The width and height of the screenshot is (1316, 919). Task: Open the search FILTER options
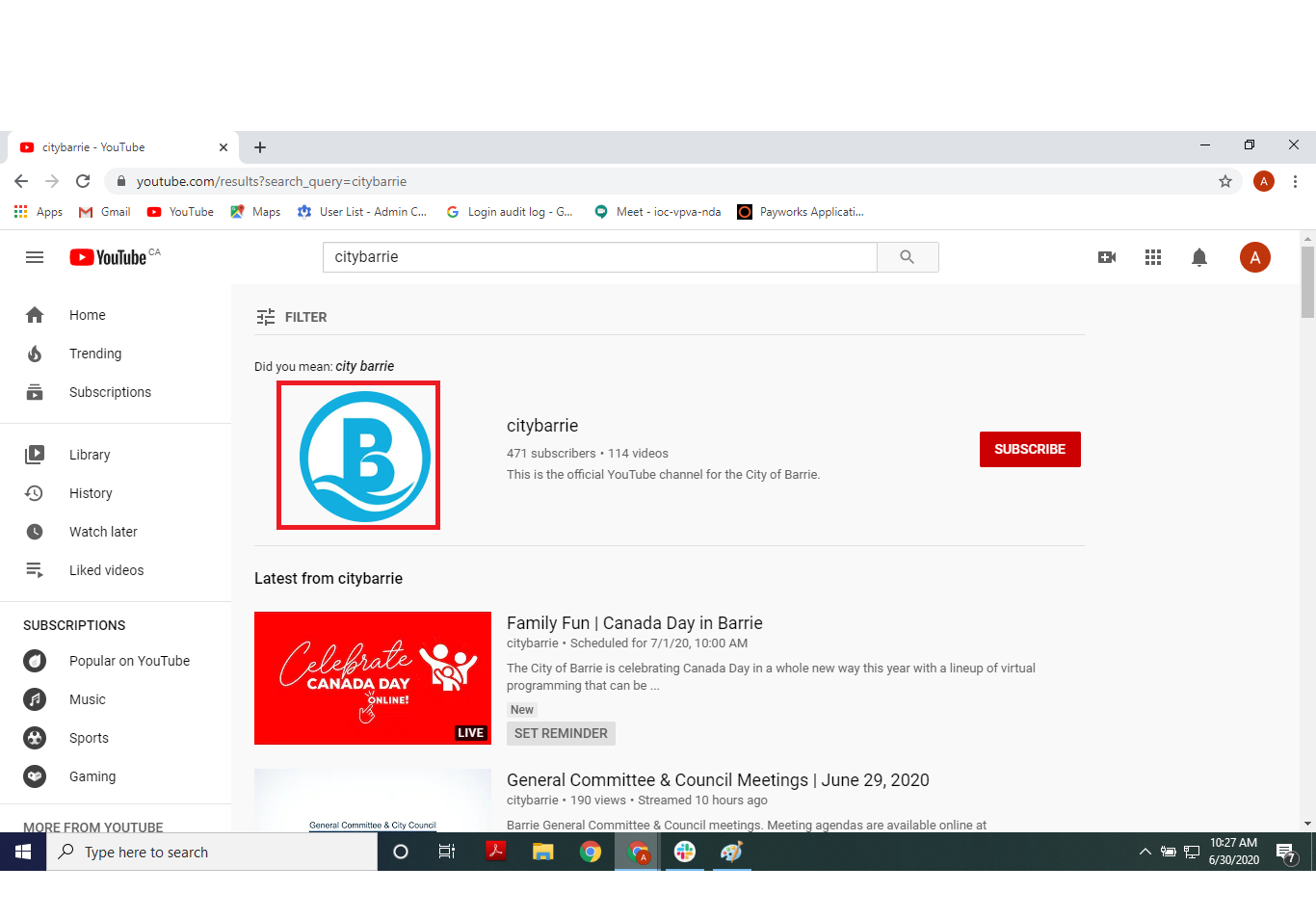coord(292,317)
